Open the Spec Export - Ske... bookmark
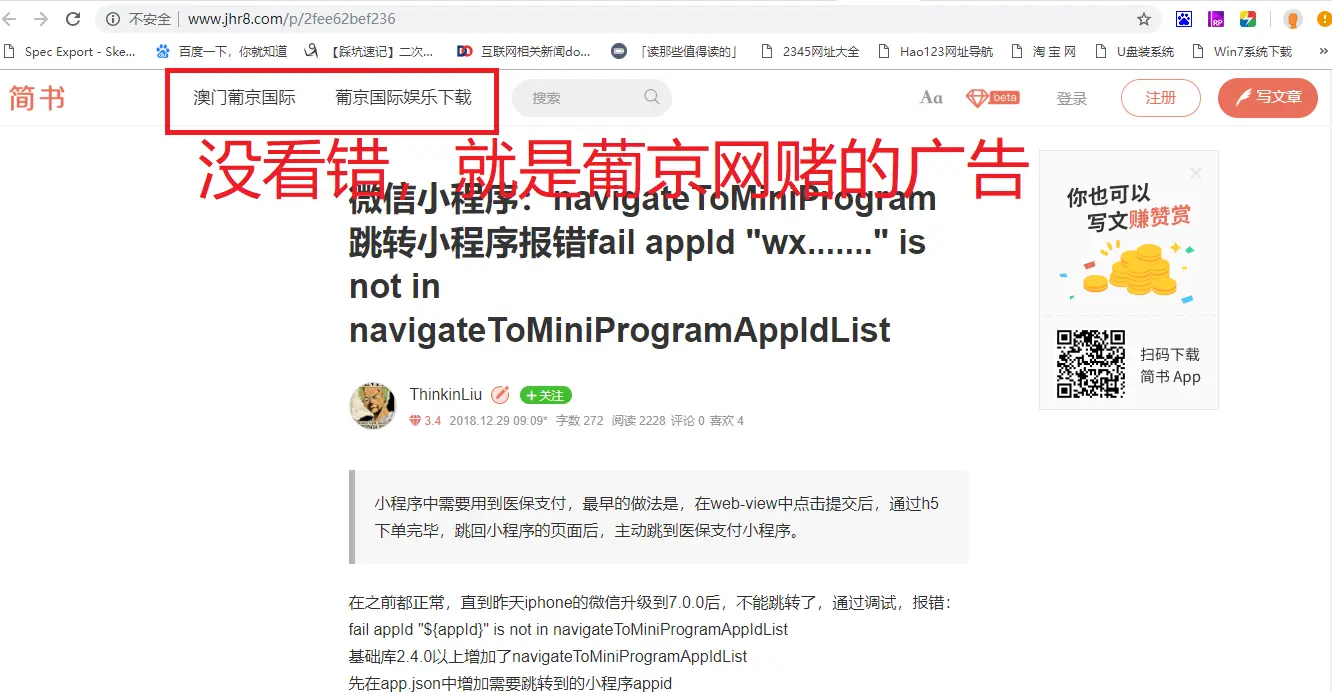Image resolution: width=1332 pixels, height=693 pixels. (70, 51)
